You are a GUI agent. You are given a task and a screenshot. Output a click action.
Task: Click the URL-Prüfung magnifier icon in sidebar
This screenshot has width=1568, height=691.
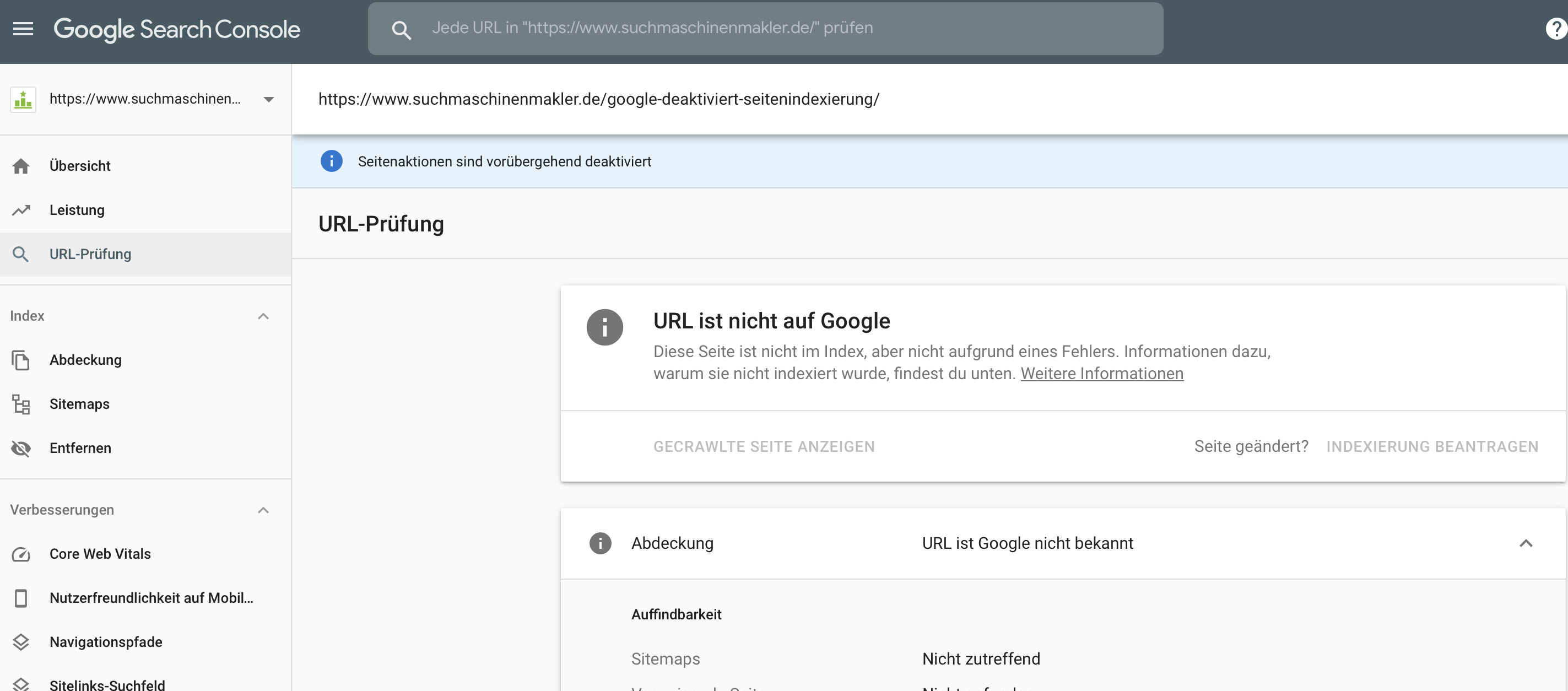click(21, 255)
